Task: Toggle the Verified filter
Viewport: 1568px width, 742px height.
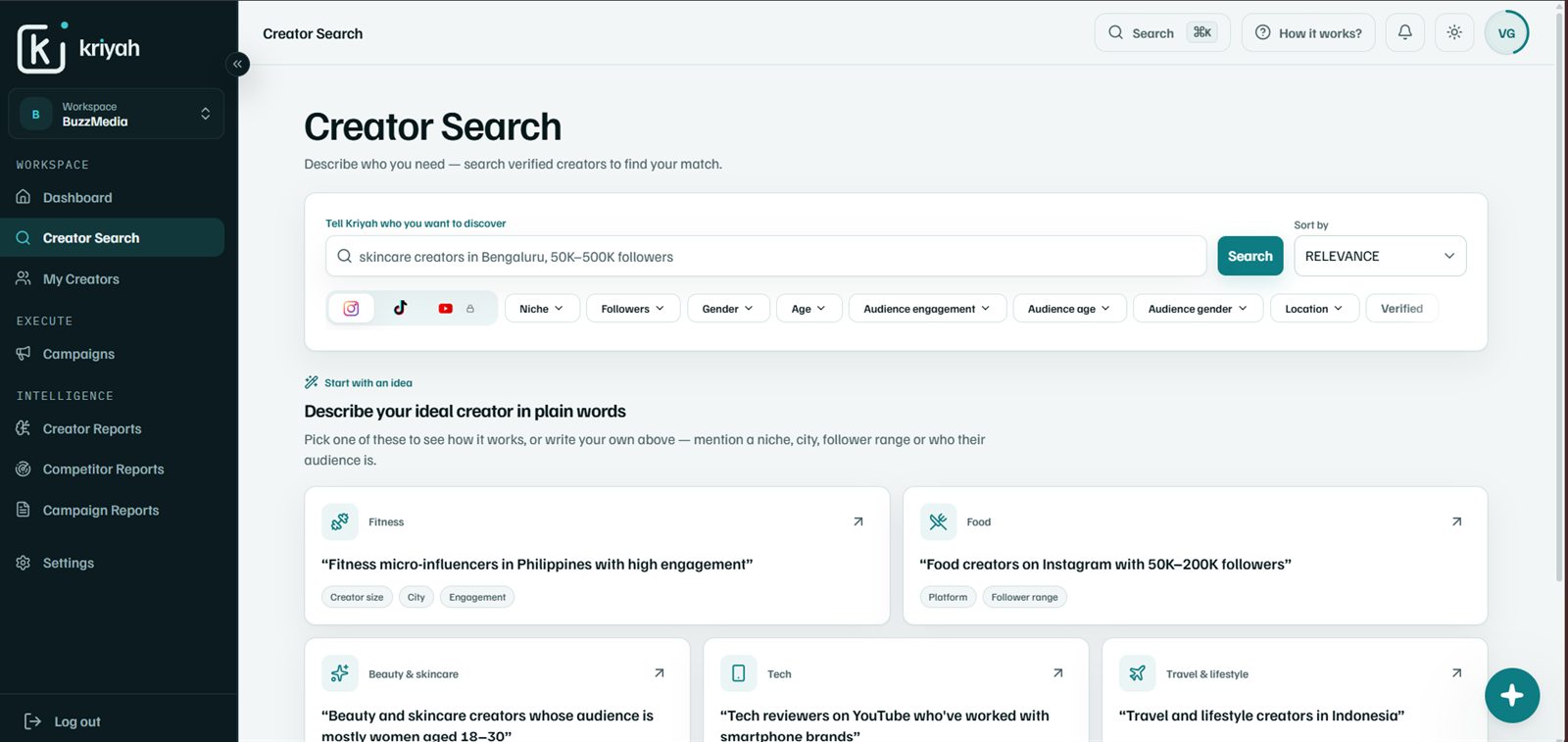Action: [1401, 309]
